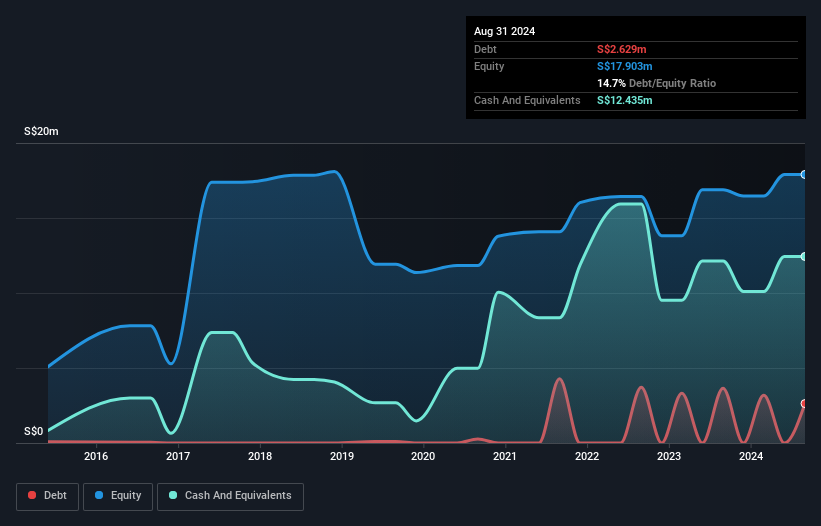Viewport: 821px width, 526px height.
Task: Click the S$2.629m debt value
Action: [622, 49]
